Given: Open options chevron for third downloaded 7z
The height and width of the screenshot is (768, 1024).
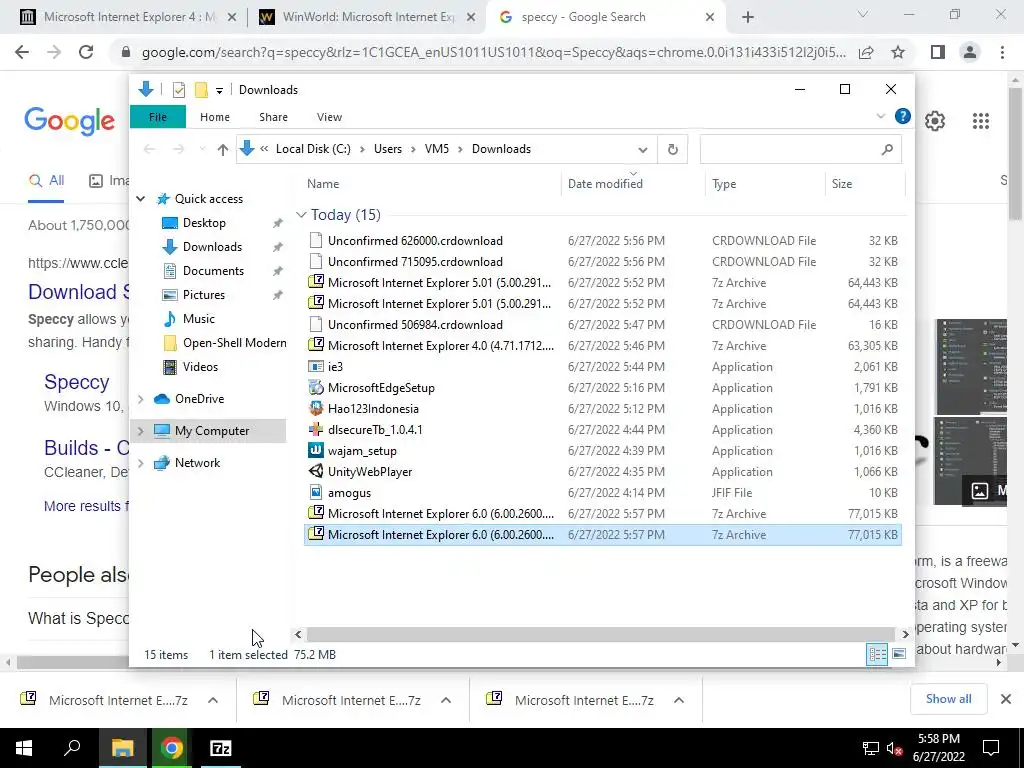Looking at the screenshot, I should [679, 700].
